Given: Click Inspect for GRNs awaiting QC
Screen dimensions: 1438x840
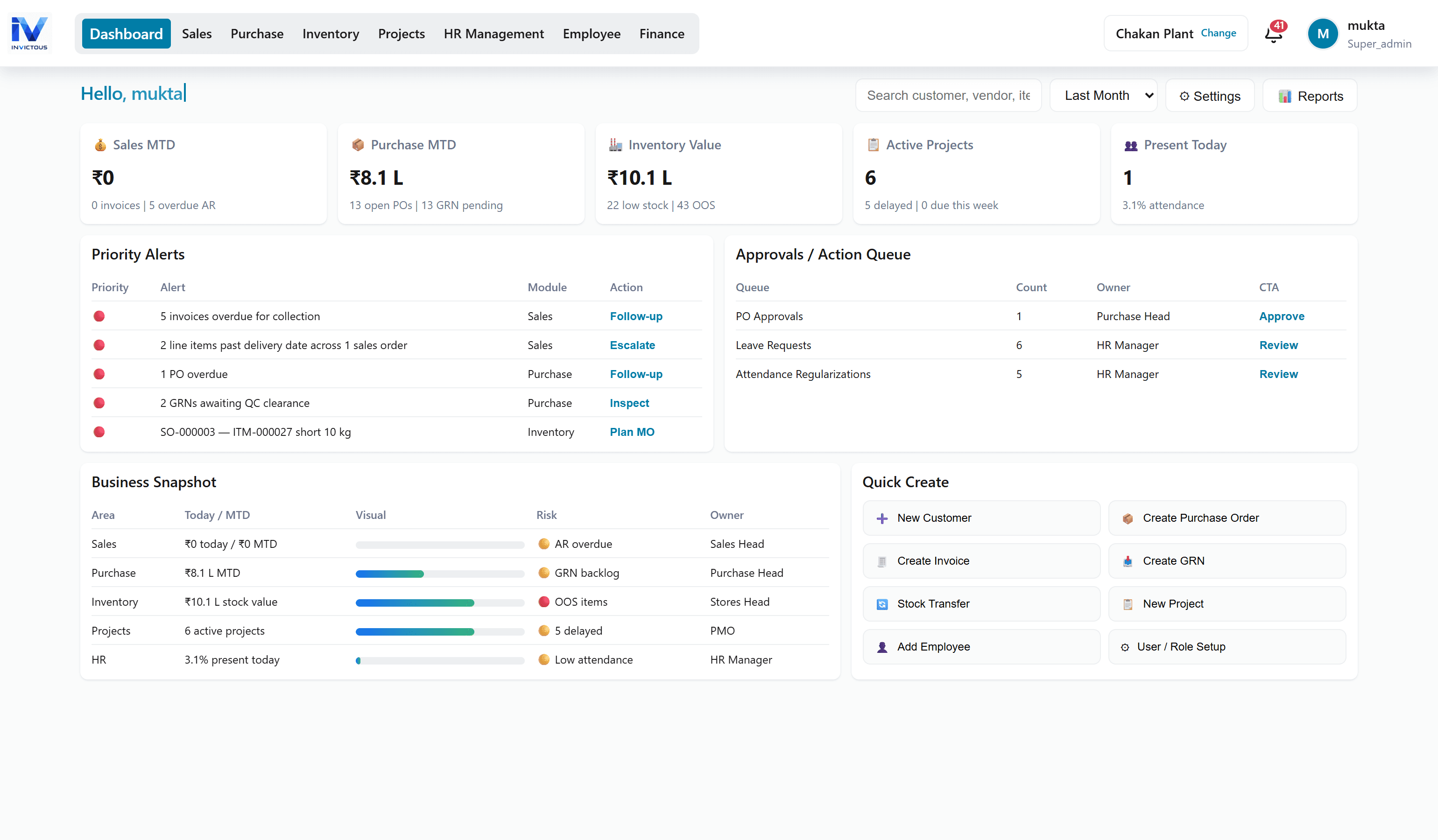Looking at the screenshot, I should click(629, 403).
